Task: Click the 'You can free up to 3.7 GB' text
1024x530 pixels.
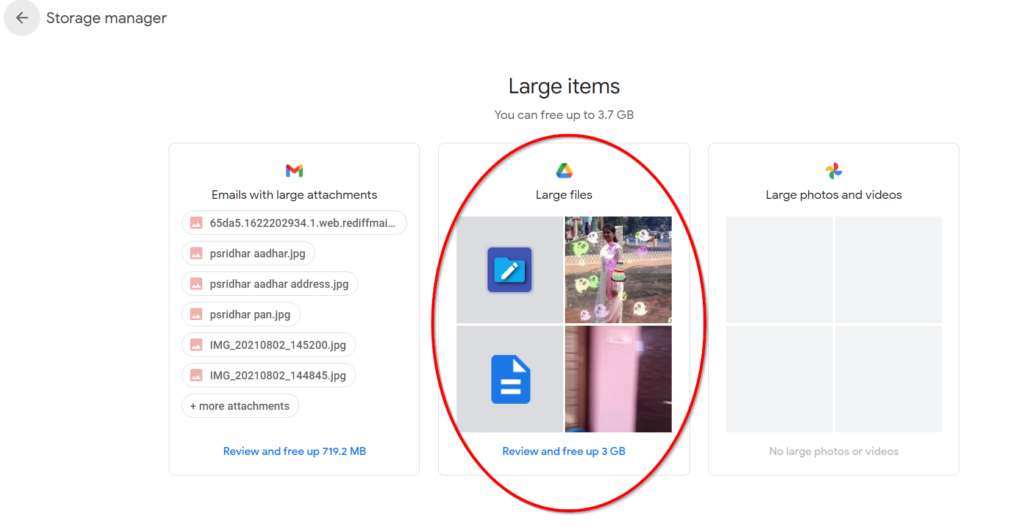Action: pos(564,115)
